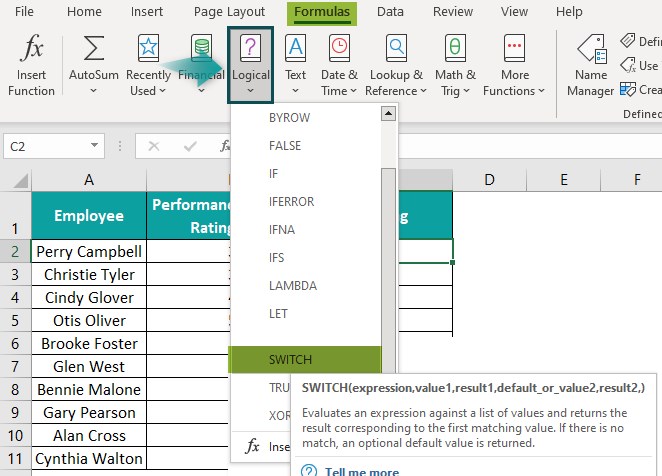Select column A header

pyautogui.click(x=89, y=180)
